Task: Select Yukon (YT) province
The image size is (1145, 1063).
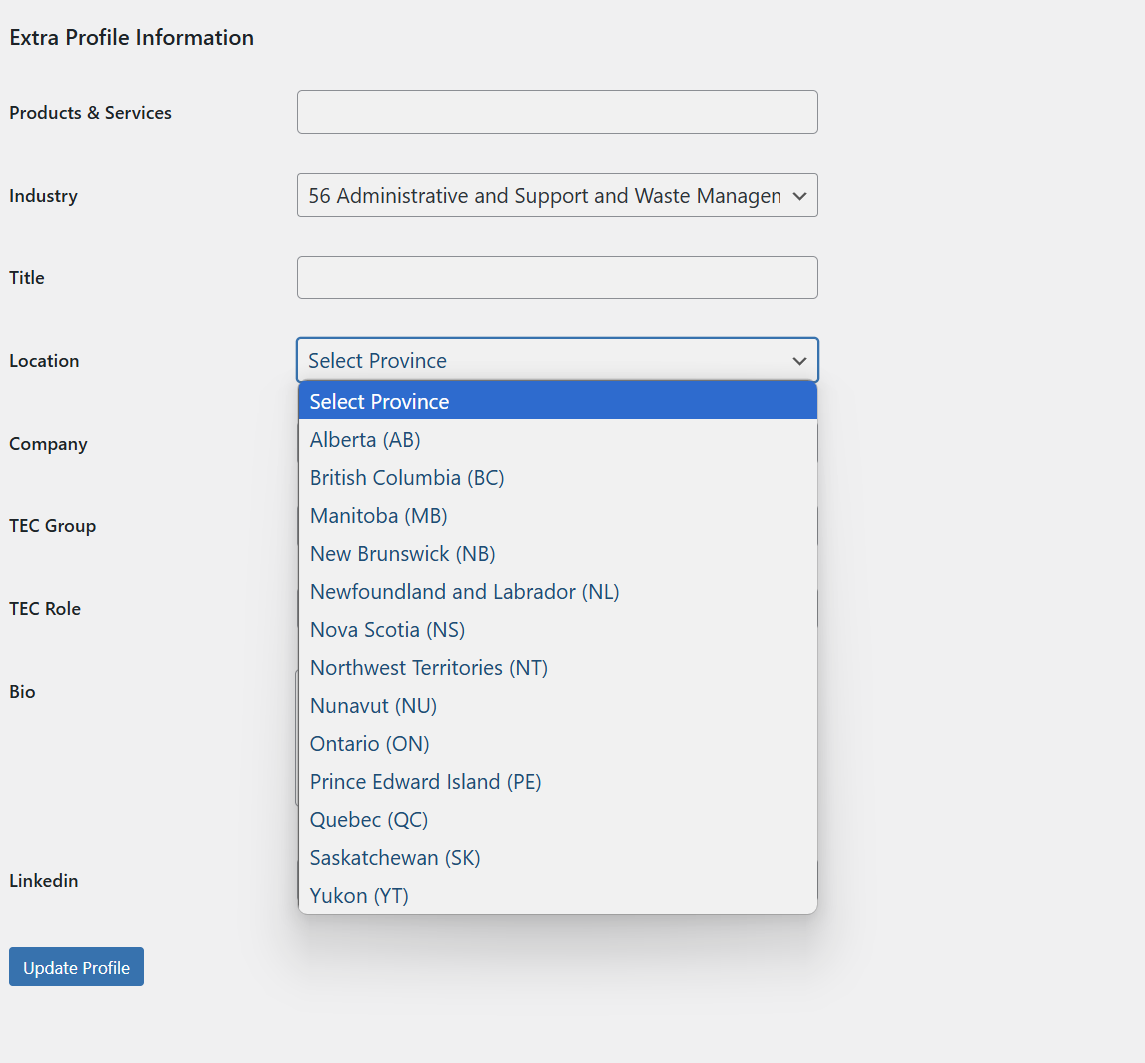Action: tap(359, 896)
